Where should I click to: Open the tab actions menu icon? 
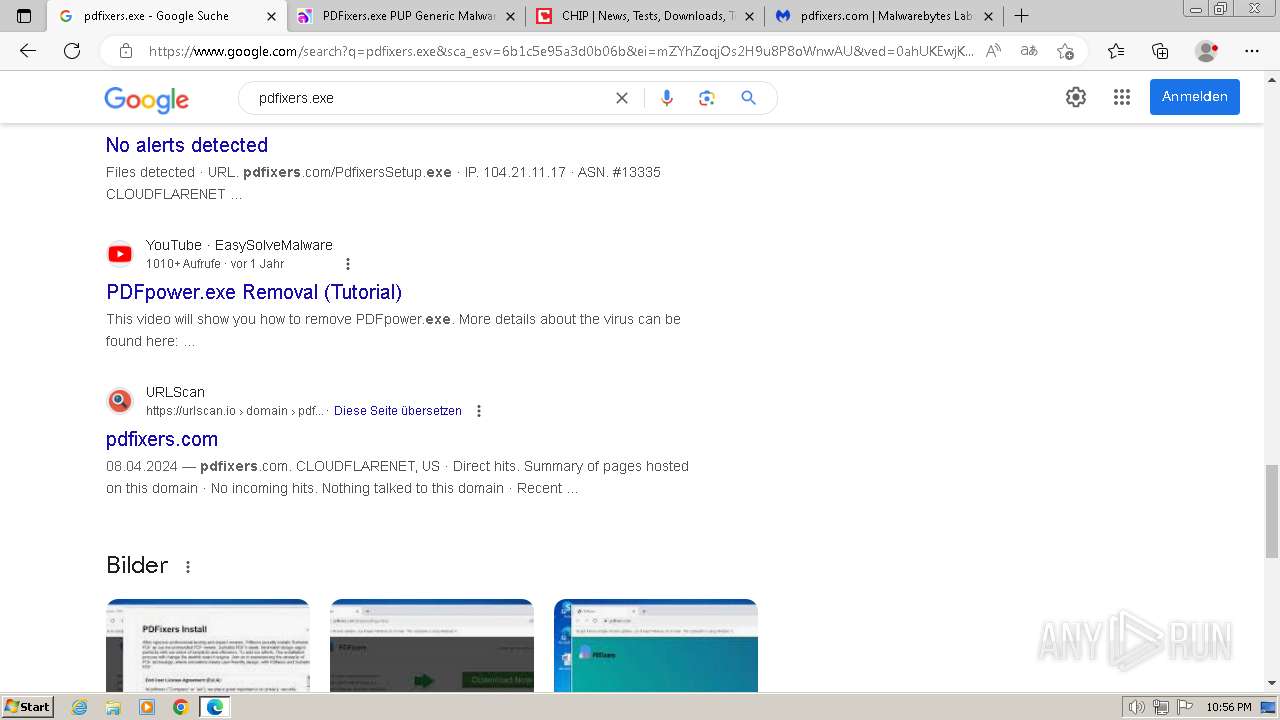coord(24,16)
